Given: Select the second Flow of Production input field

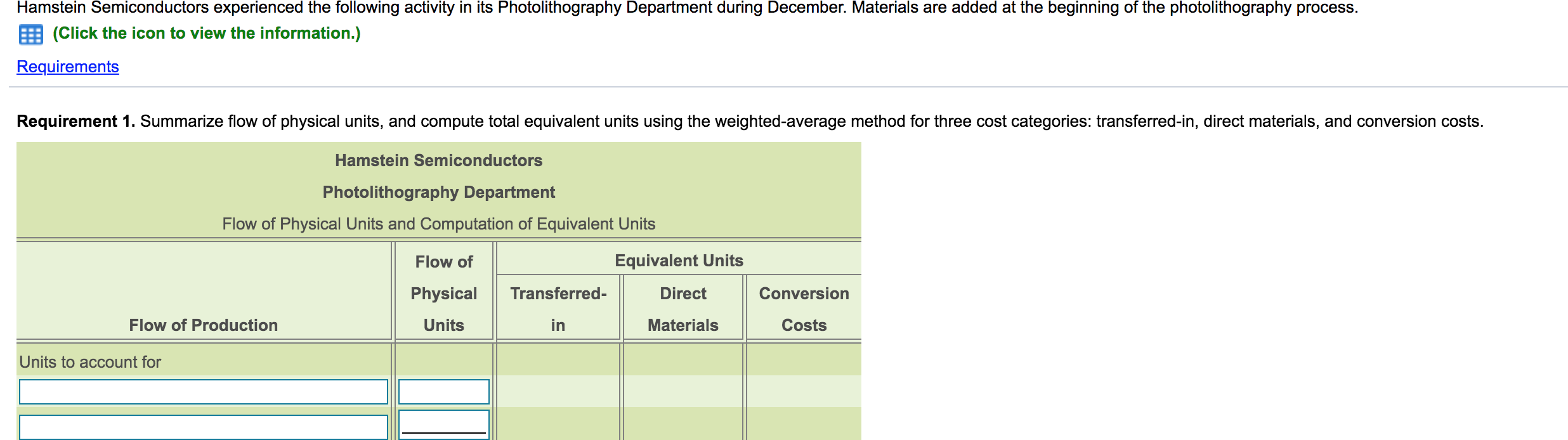Looking at the screenshot, I should click(204, 427).
